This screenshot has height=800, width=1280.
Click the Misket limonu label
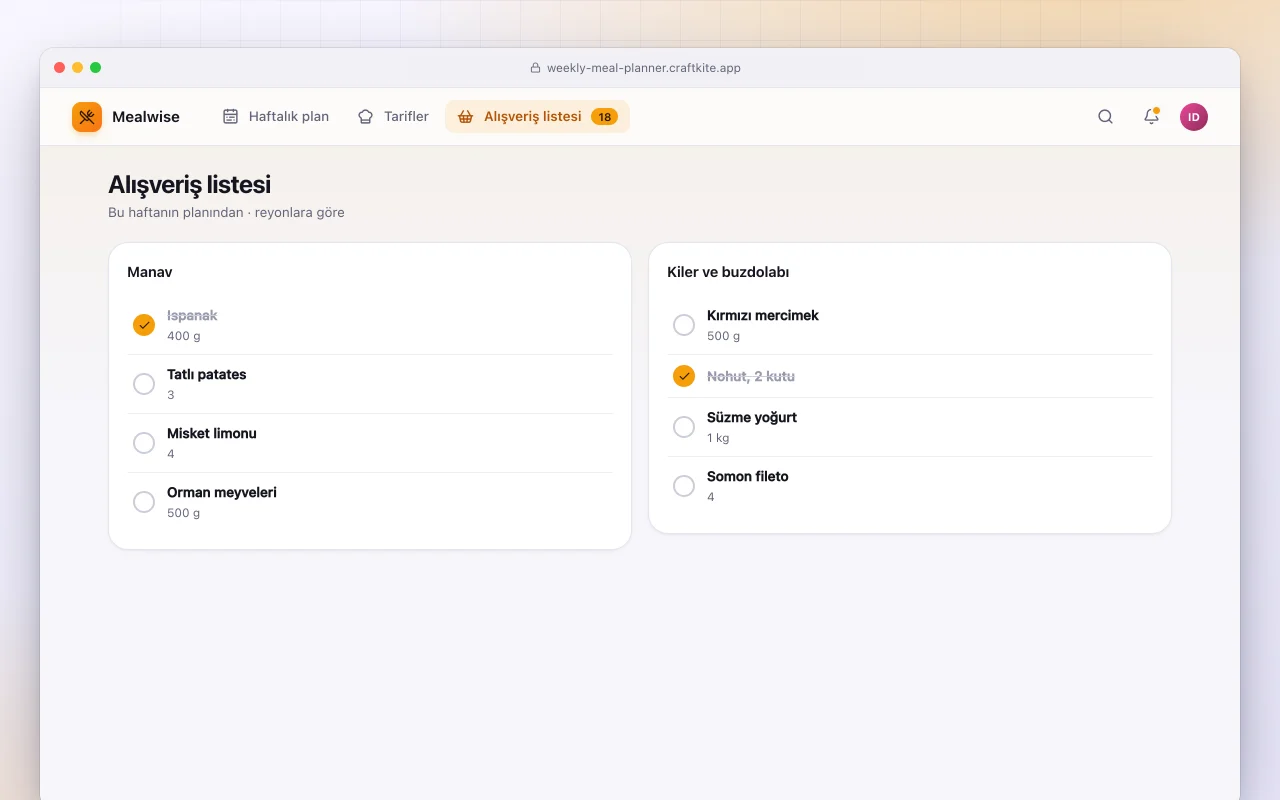212,433
